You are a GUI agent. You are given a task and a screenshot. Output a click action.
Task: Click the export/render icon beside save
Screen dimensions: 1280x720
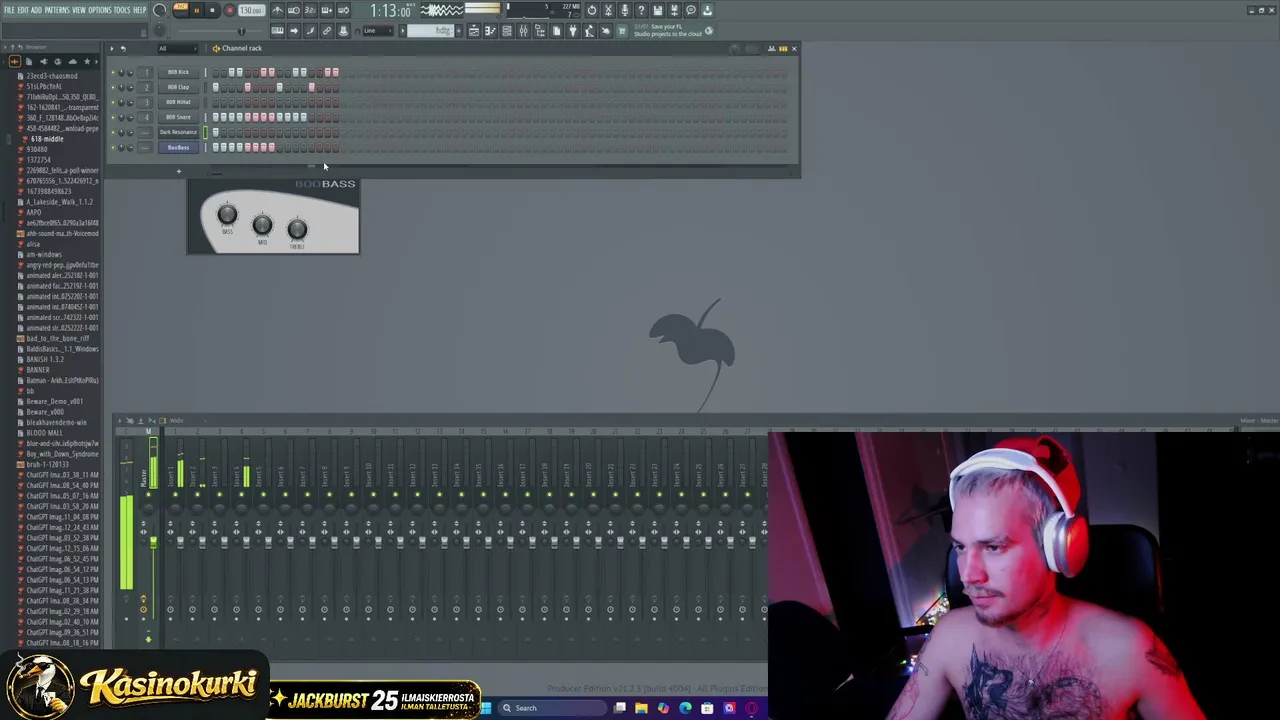point(674,11)
